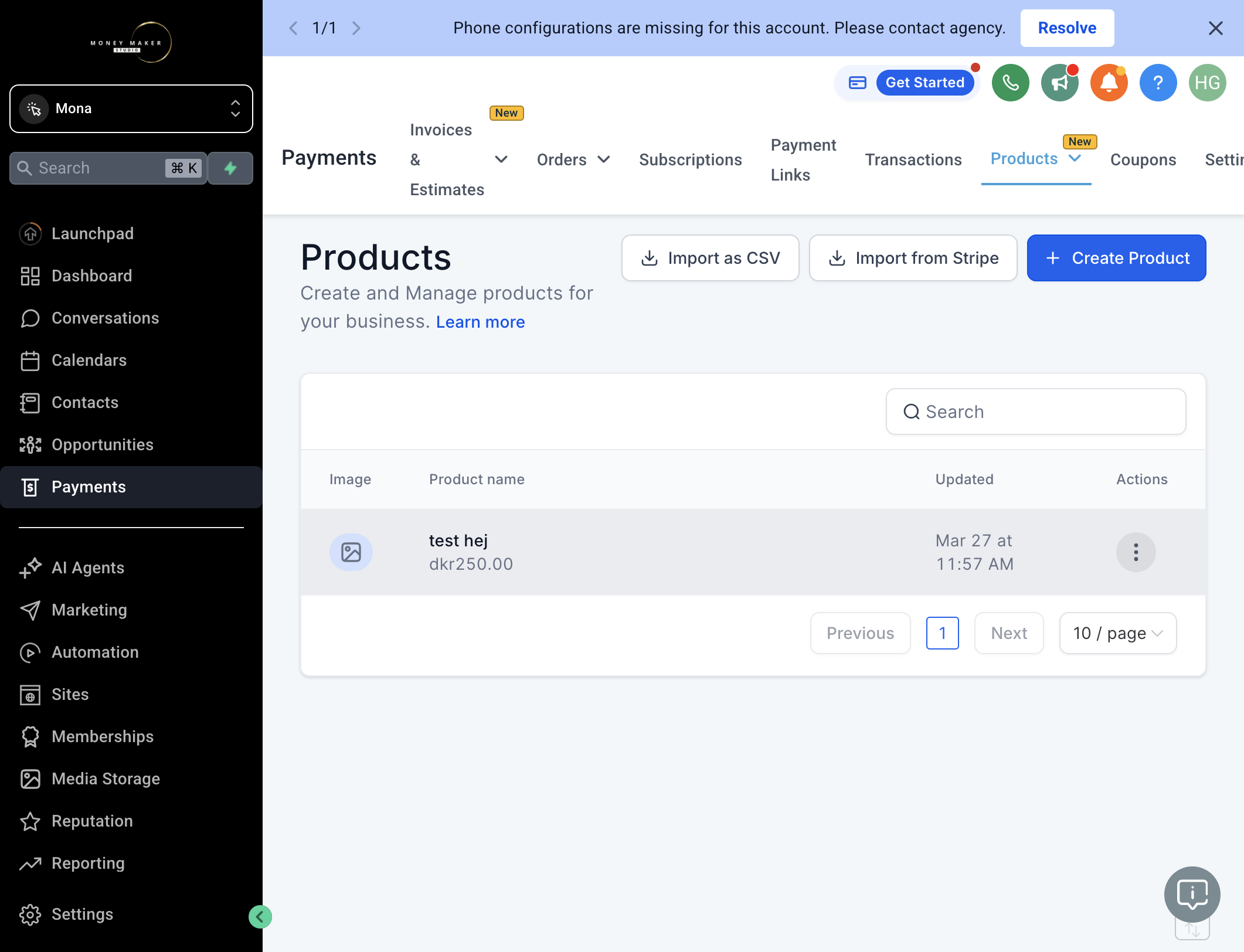Go to previous banner notification arrow
Image resolution: width=1244 pixels, height=952 pixels.
[293, 28]
